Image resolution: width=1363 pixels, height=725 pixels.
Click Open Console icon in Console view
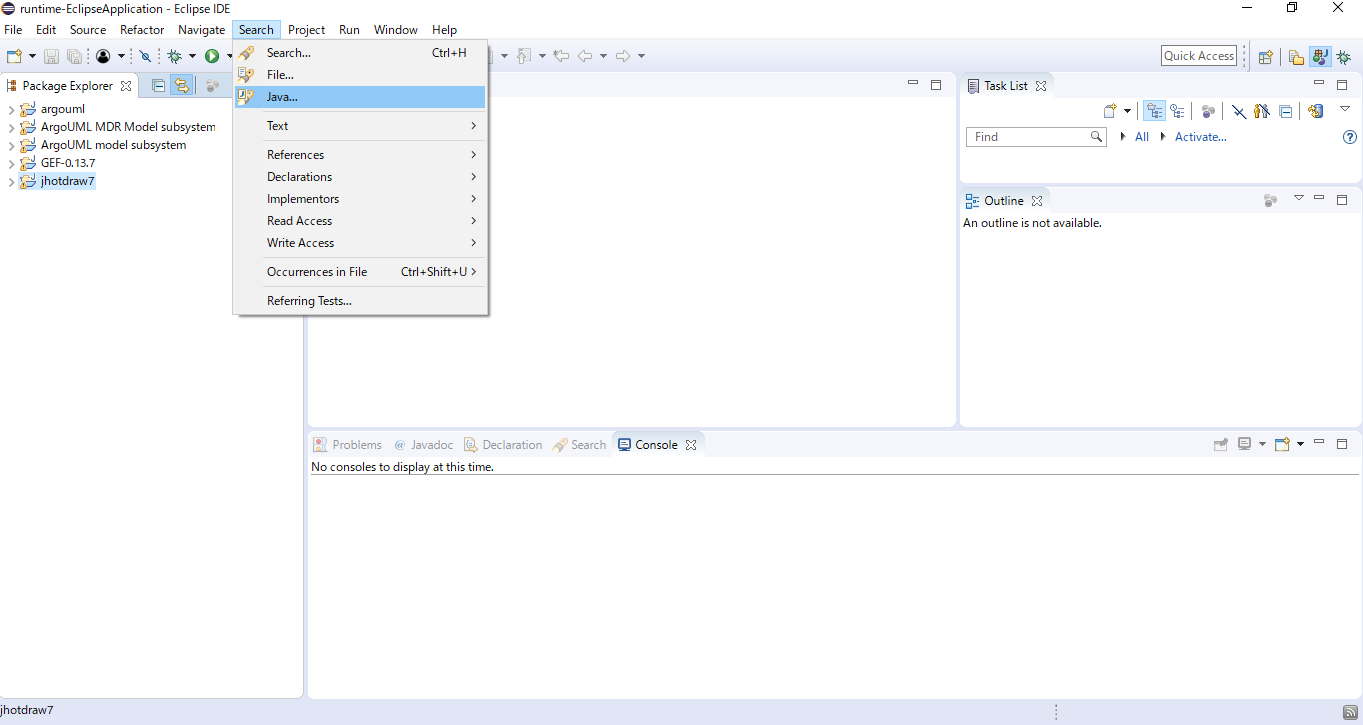[1282, 444]
